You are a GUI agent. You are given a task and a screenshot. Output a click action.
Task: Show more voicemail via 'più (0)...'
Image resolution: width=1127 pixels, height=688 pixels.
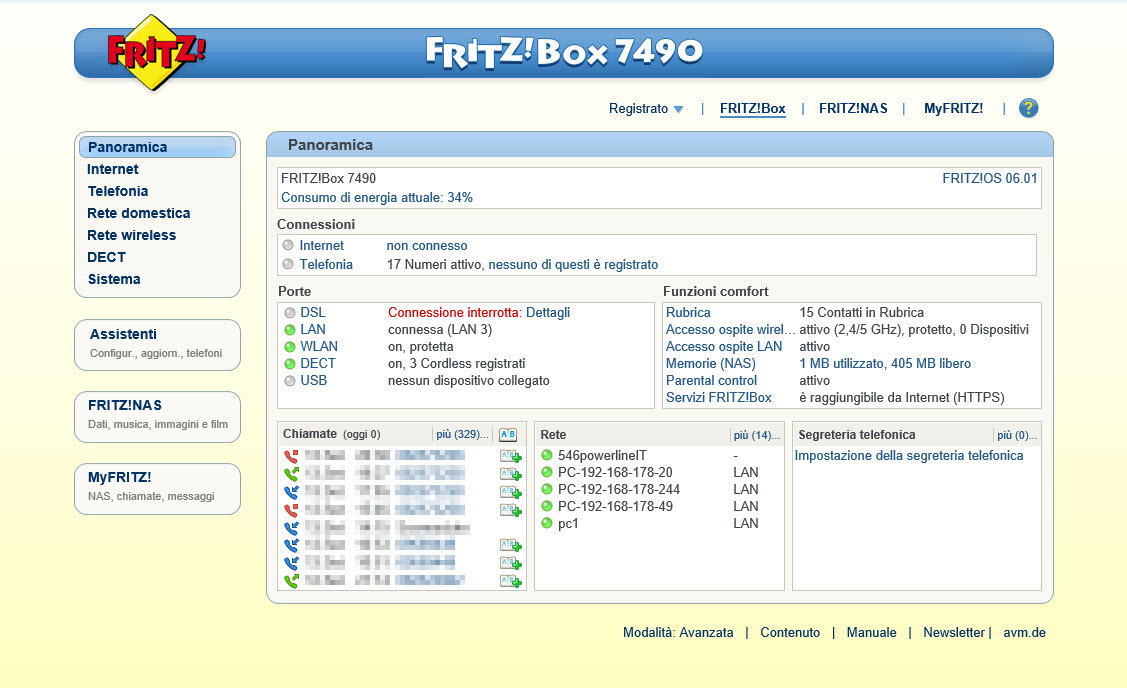click(1017, 435)
